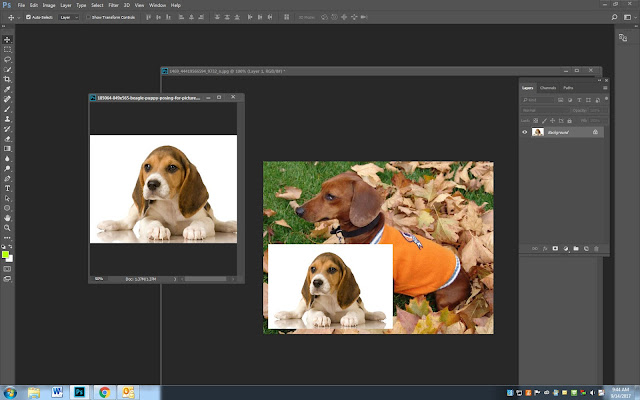Open the Auto-Select Layer dropdown
The height and width of the screenshot is (400, 640).
click(x=69, y=18)
